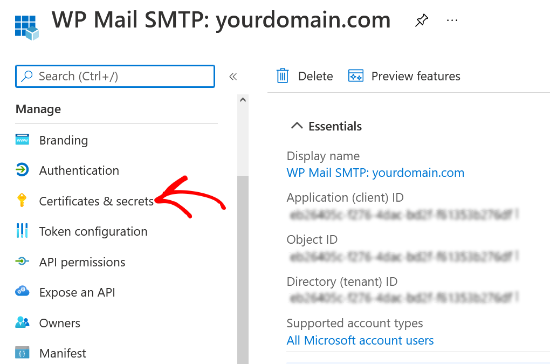Click the Supported account types label
550x364 pixels.
tap(355, 323)
